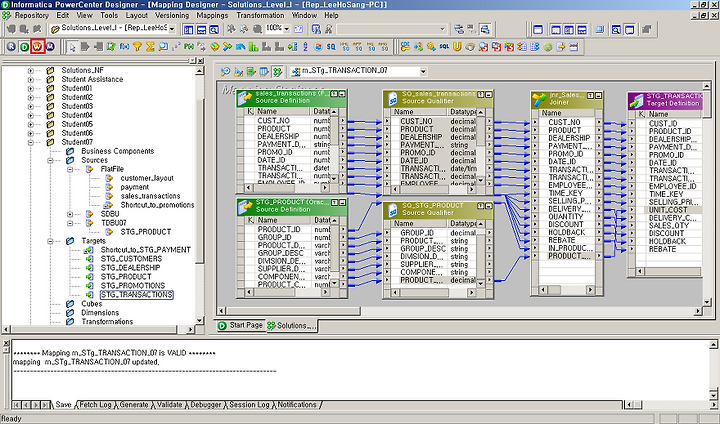Select STG_CUSTOMERS target in tree
The height and width of the screenshot is (424, 720).
(131, 259)
